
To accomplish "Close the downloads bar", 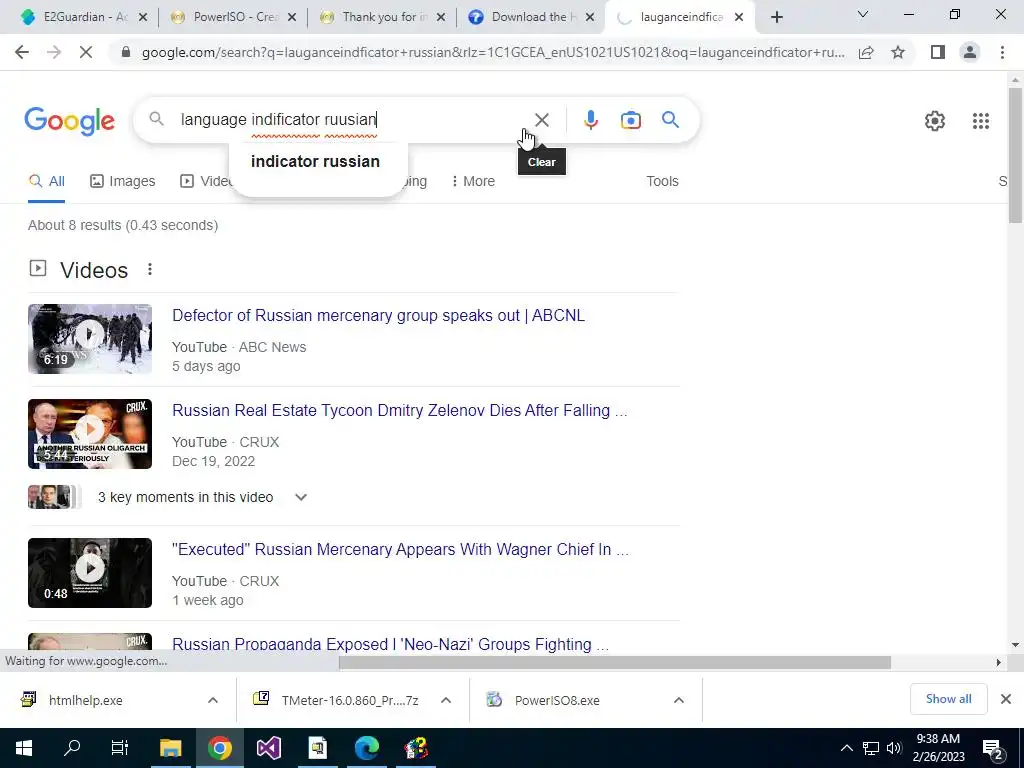I will pyautogui.click(x=1006, y=699).
